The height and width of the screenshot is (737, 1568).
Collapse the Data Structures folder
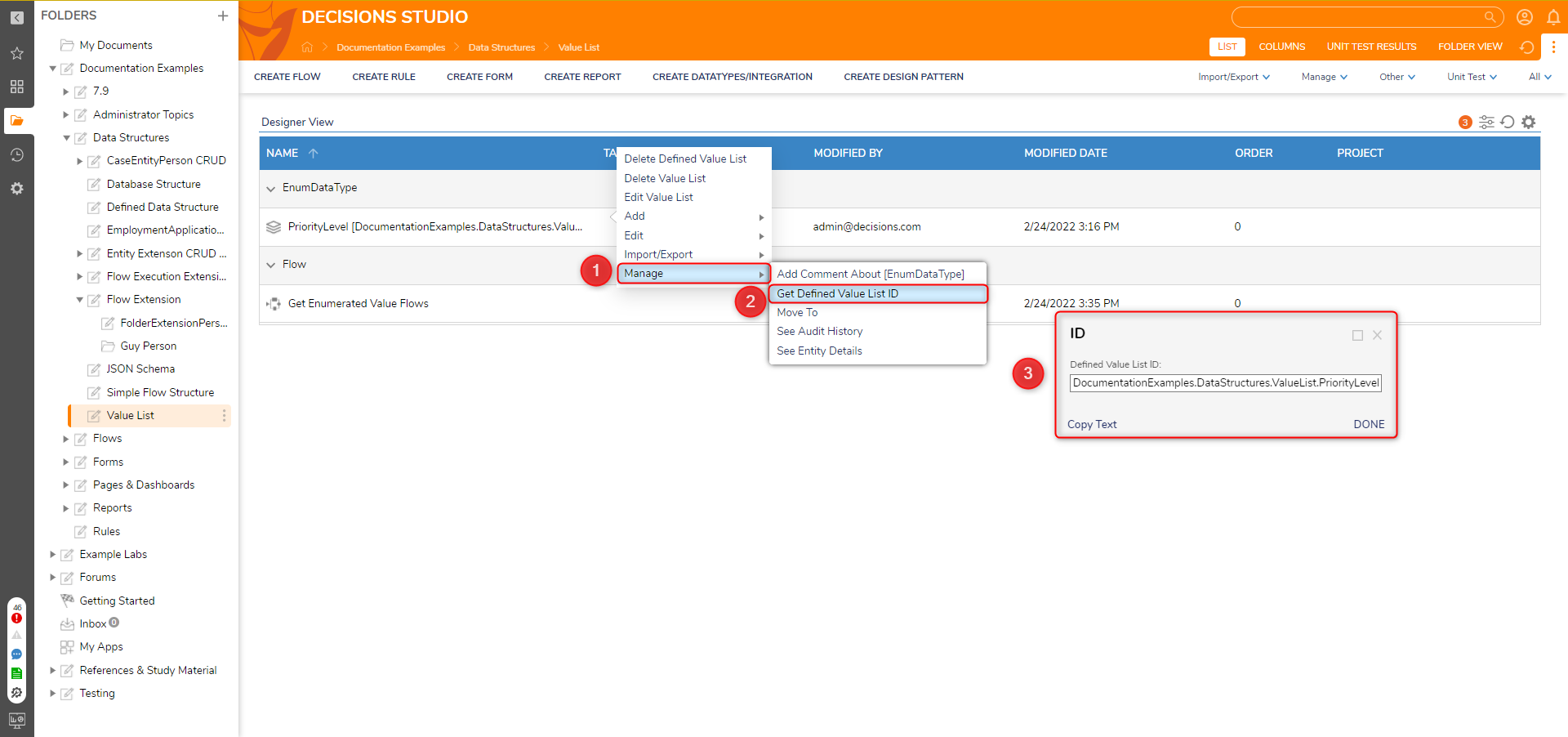66,138
